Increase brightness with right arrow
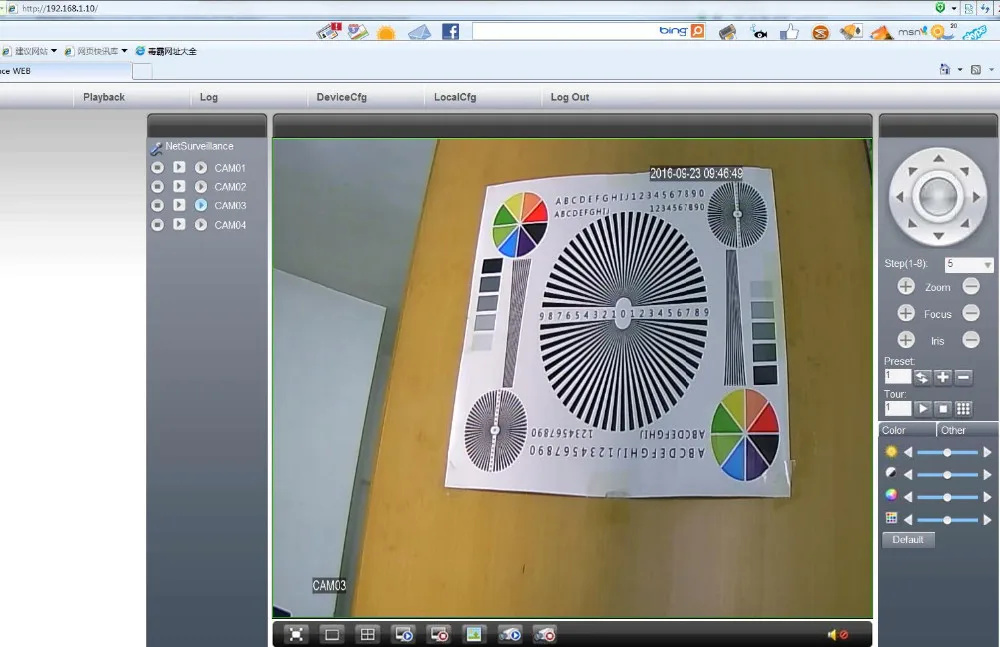This screenshot has width=1000, height=647. click(987, 452)
